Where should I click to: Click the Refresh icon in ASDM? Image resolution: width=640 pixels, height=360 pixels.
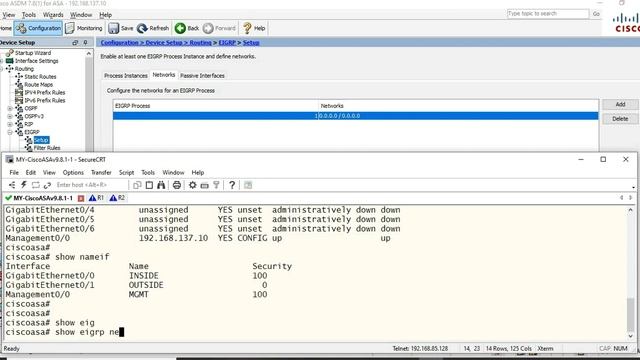pos(142,28)
